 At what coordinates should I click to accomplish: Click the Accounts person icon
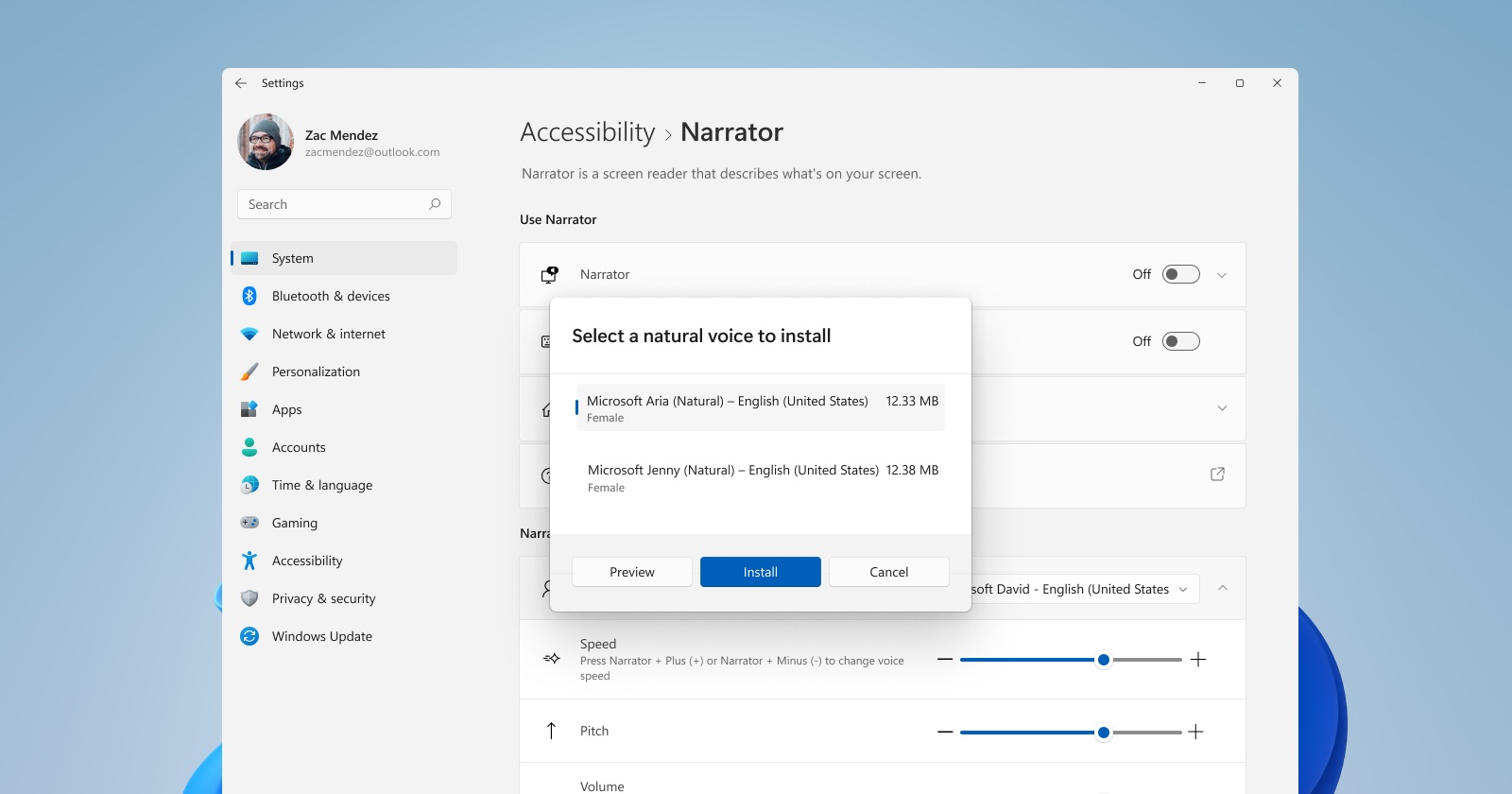(x=249, y=447)
